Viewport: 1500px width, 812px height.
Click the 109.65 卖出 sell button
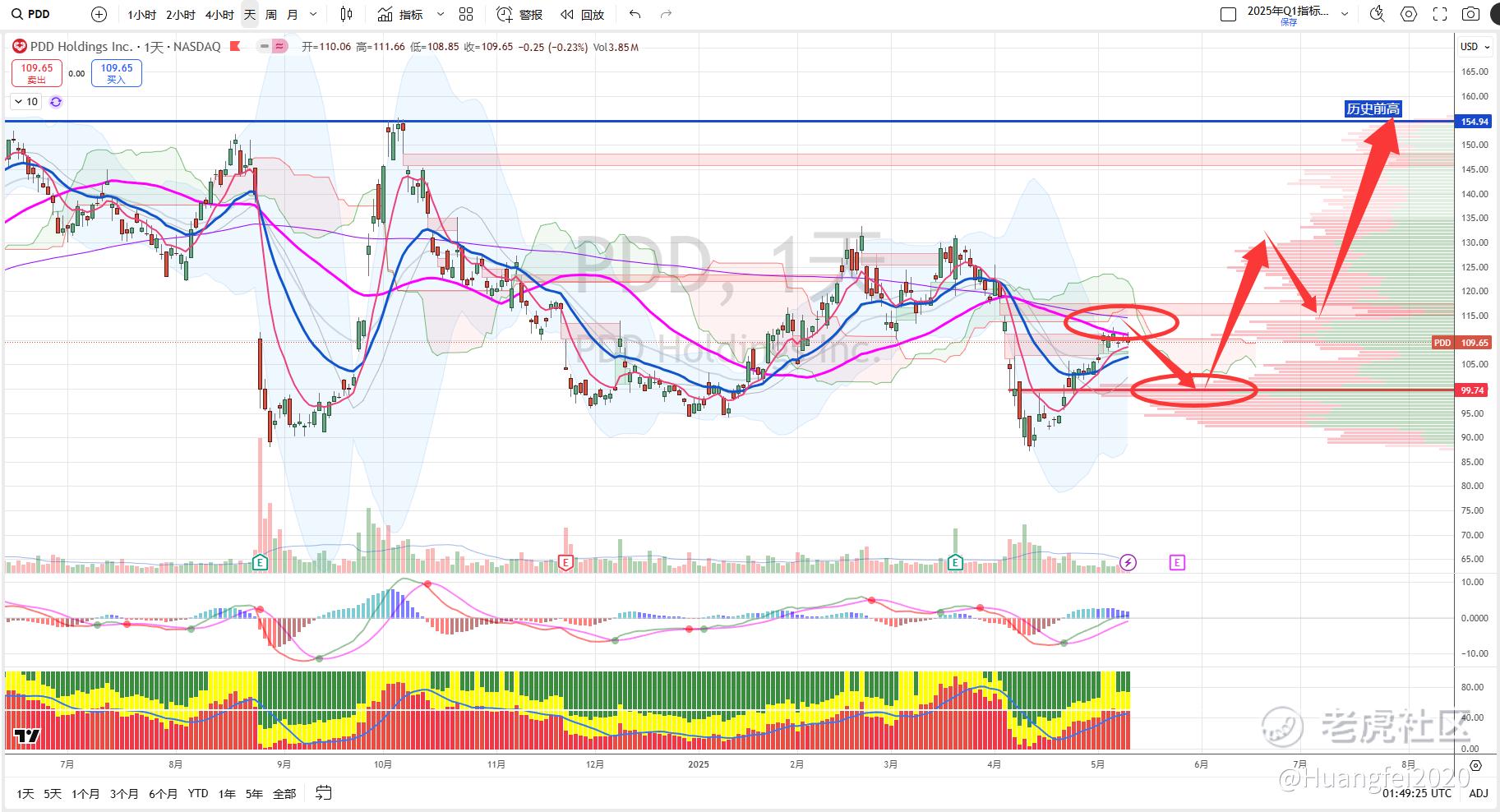click(36, 73)
